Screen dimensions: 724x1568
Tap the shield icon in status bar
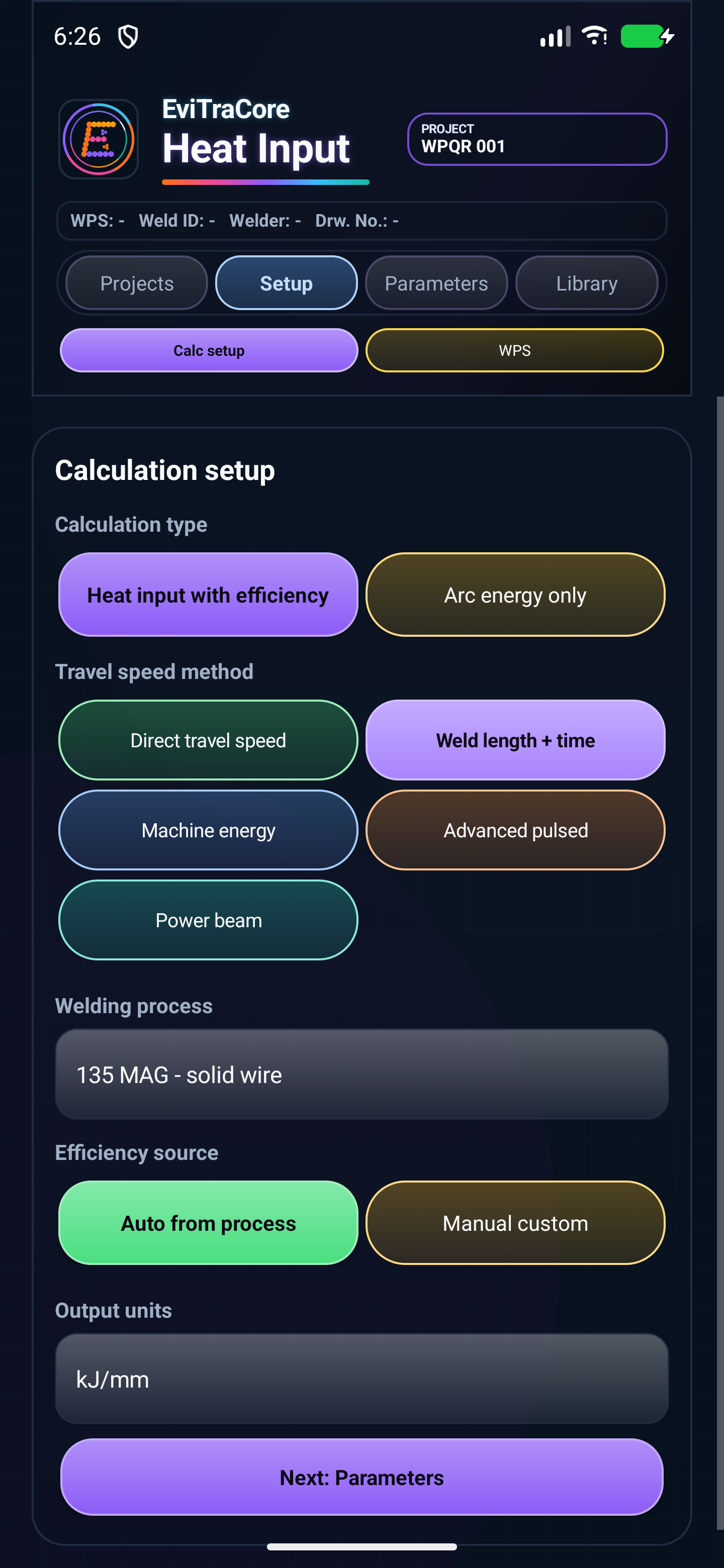(128, 37)
